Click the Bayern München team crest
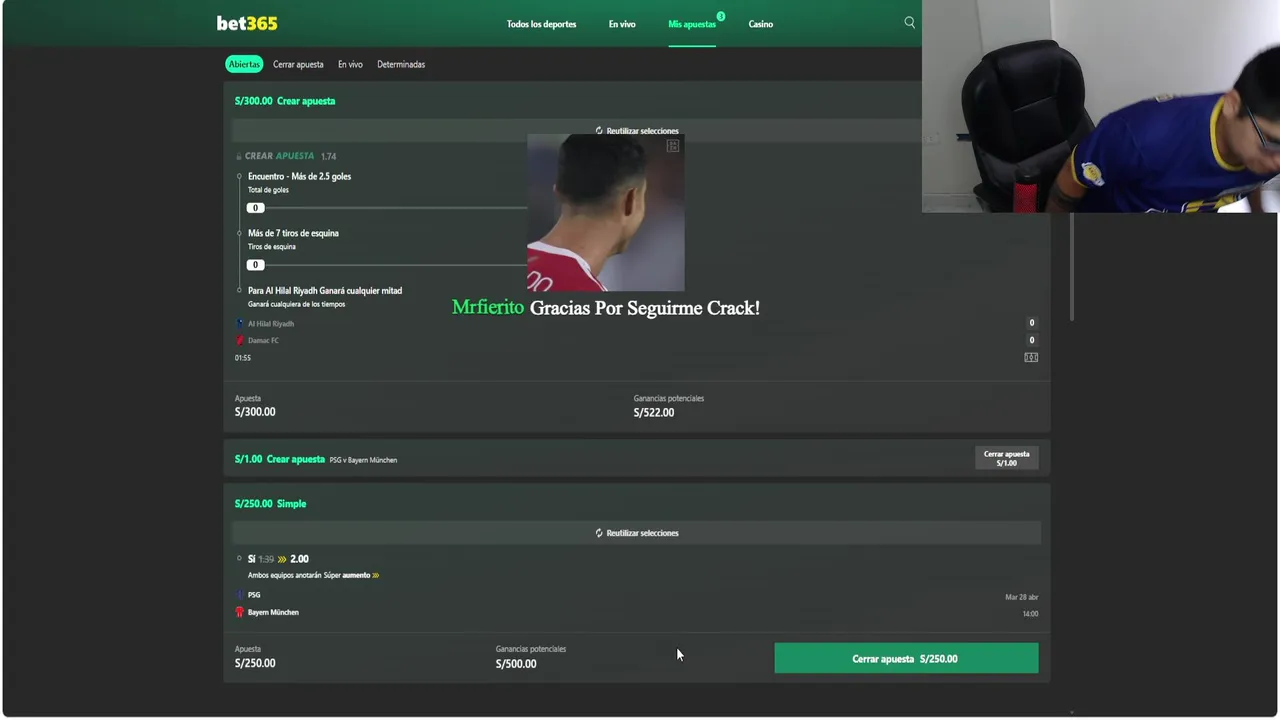Viewport: 1280px width, 720px height. pyautogui.click(x=240, y=612)
